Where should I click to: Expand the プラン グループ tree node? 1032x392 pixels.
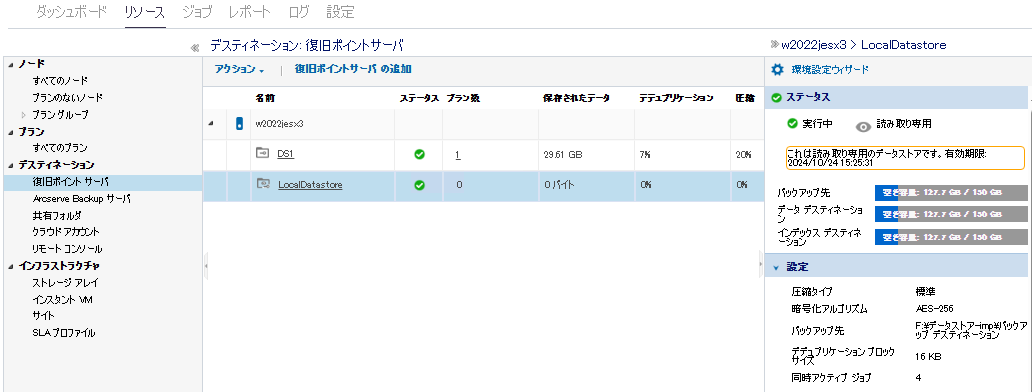(24, 114)
